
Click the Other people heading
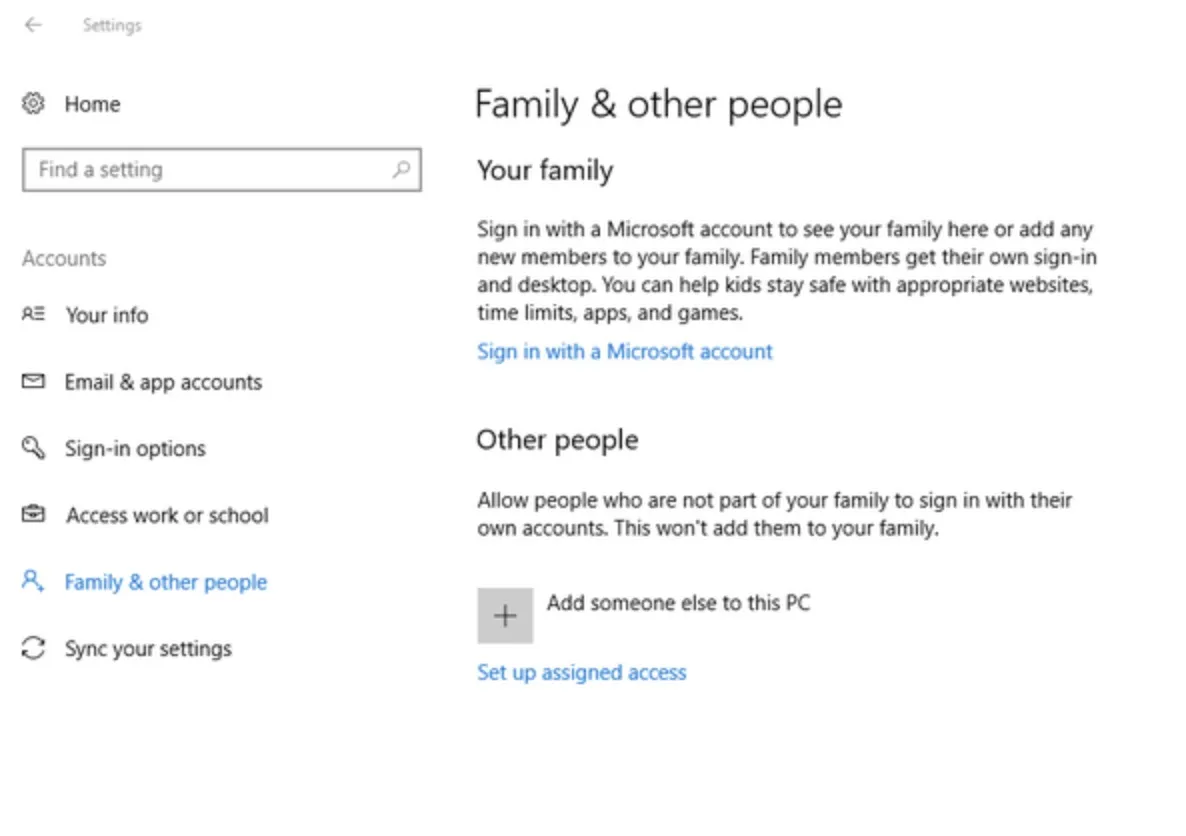pos(557,440)
